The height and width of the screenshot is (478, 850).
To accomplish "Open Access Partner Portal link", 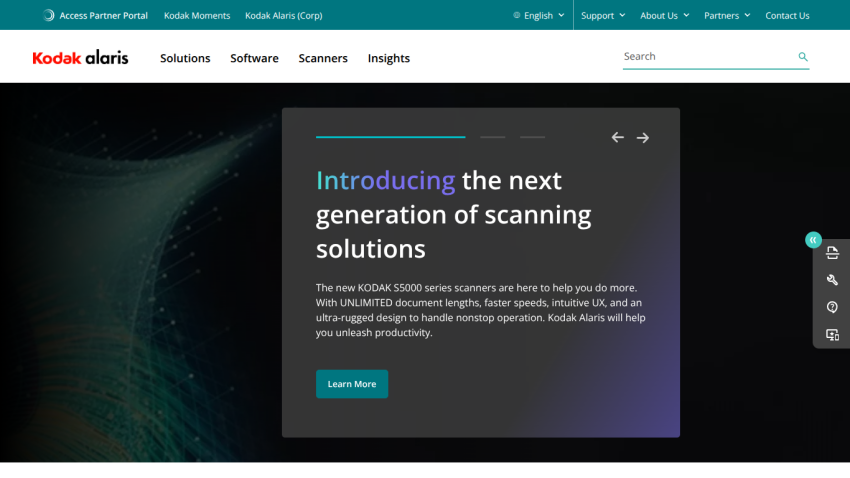I will 104,15.
